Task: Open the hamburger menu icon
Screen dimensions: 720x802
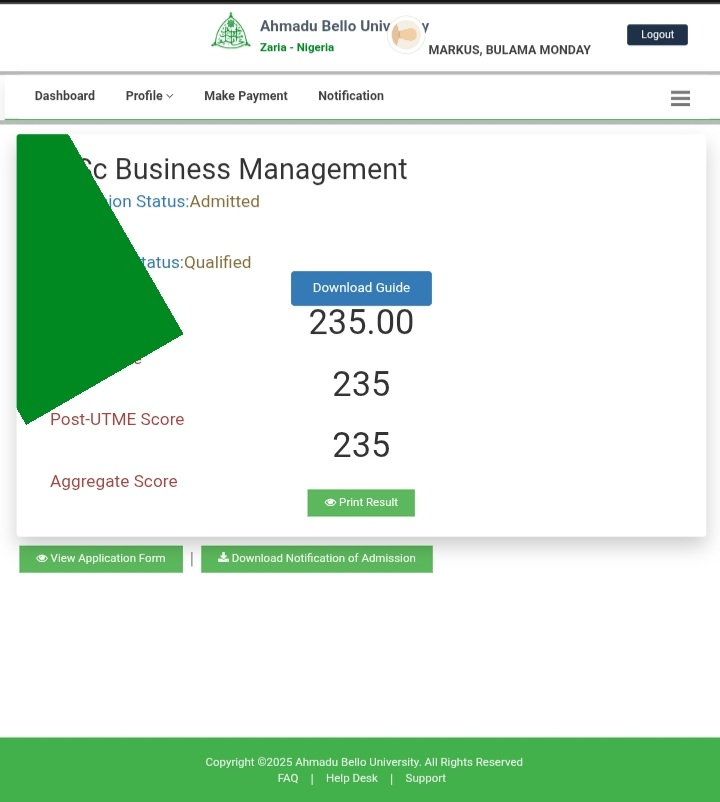Action: coord(680,98)
